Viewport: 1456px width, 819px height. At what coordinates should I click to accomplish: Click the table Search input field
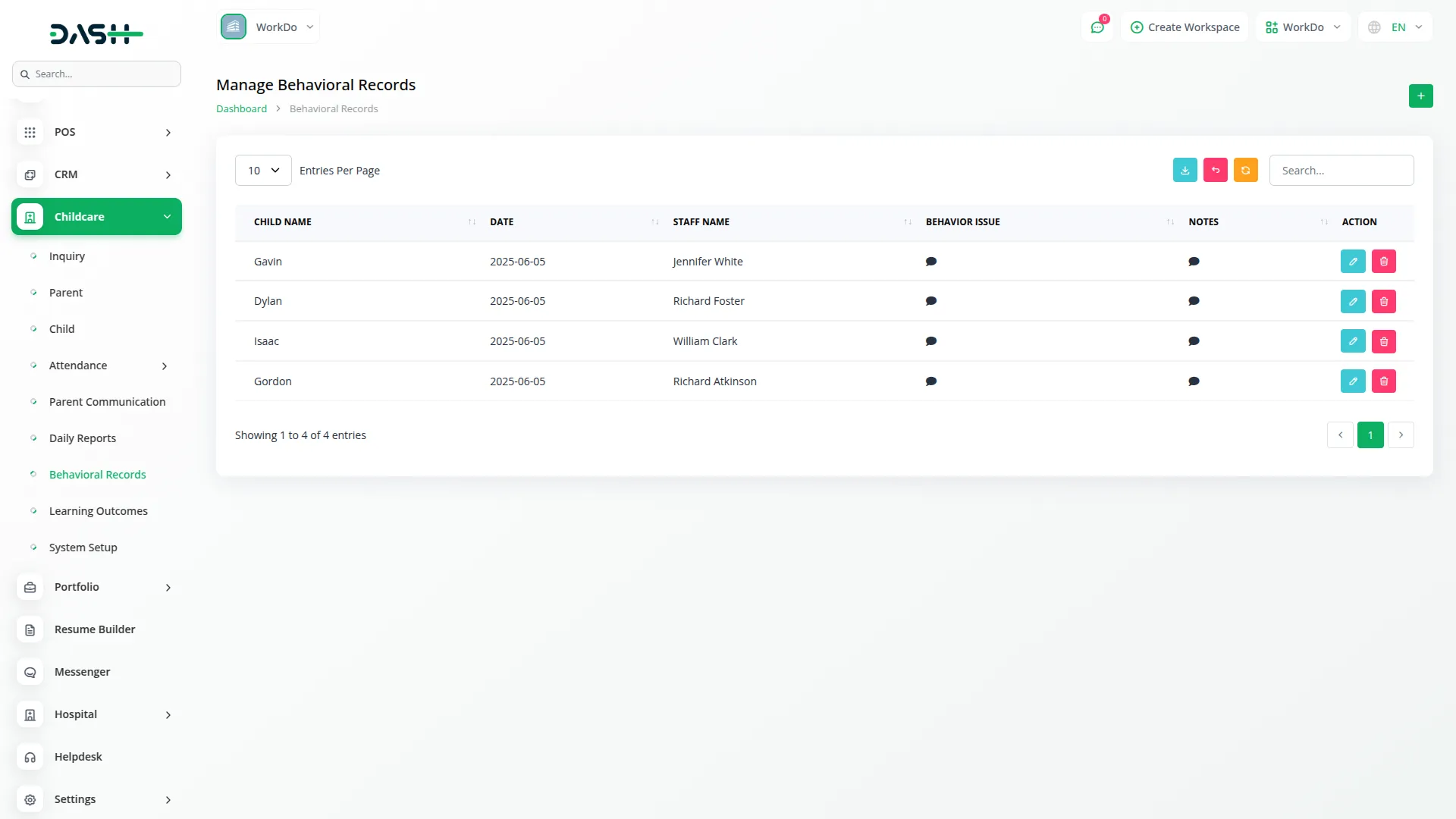tap(1341, 171)
